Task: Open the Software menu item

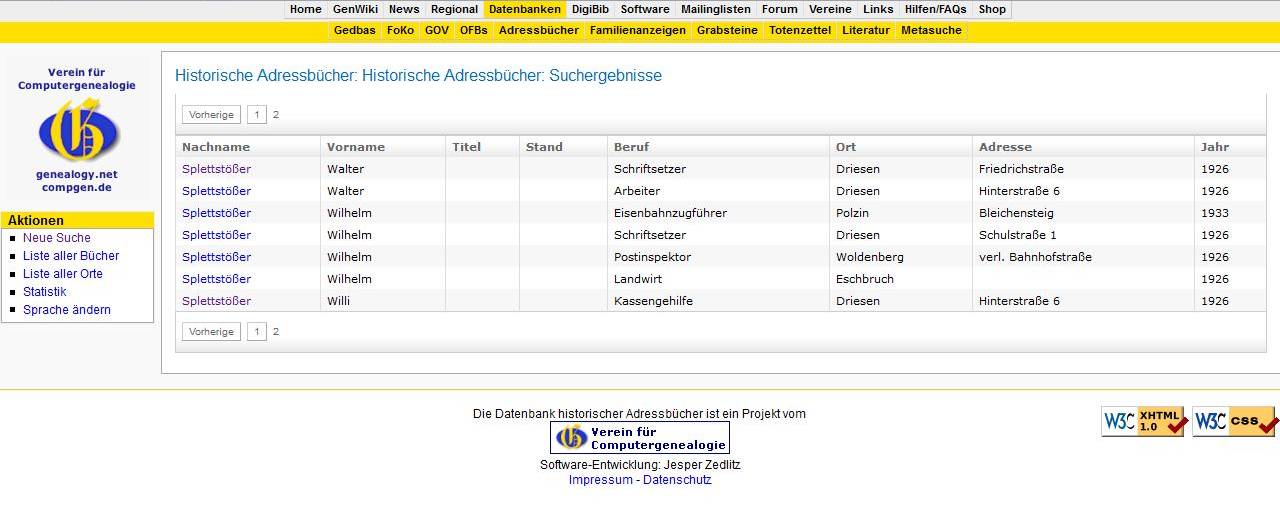Action: tap(645, 9)
